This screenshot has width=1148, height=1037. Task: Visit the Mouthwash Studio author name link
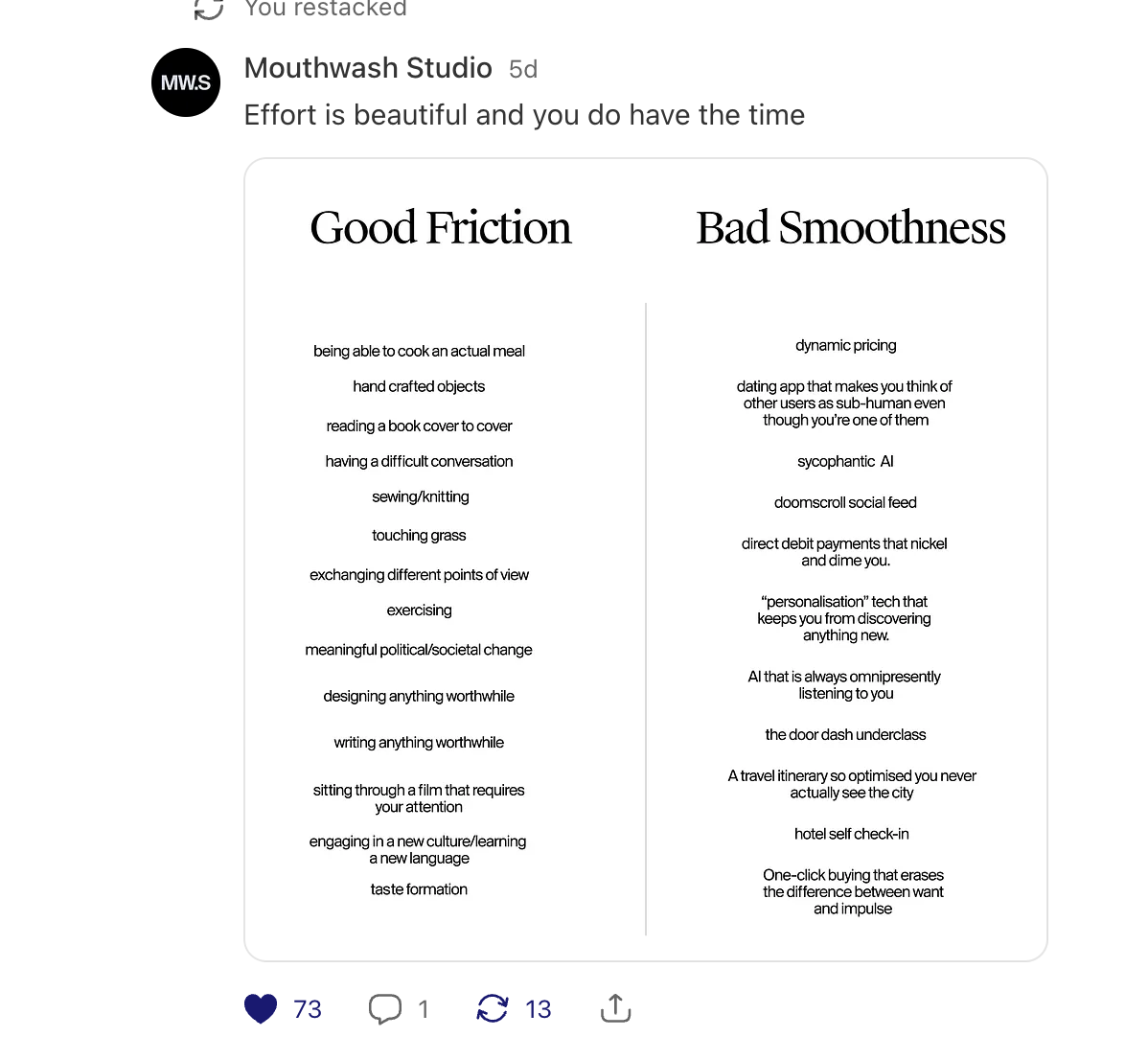[x=368, y=68]
